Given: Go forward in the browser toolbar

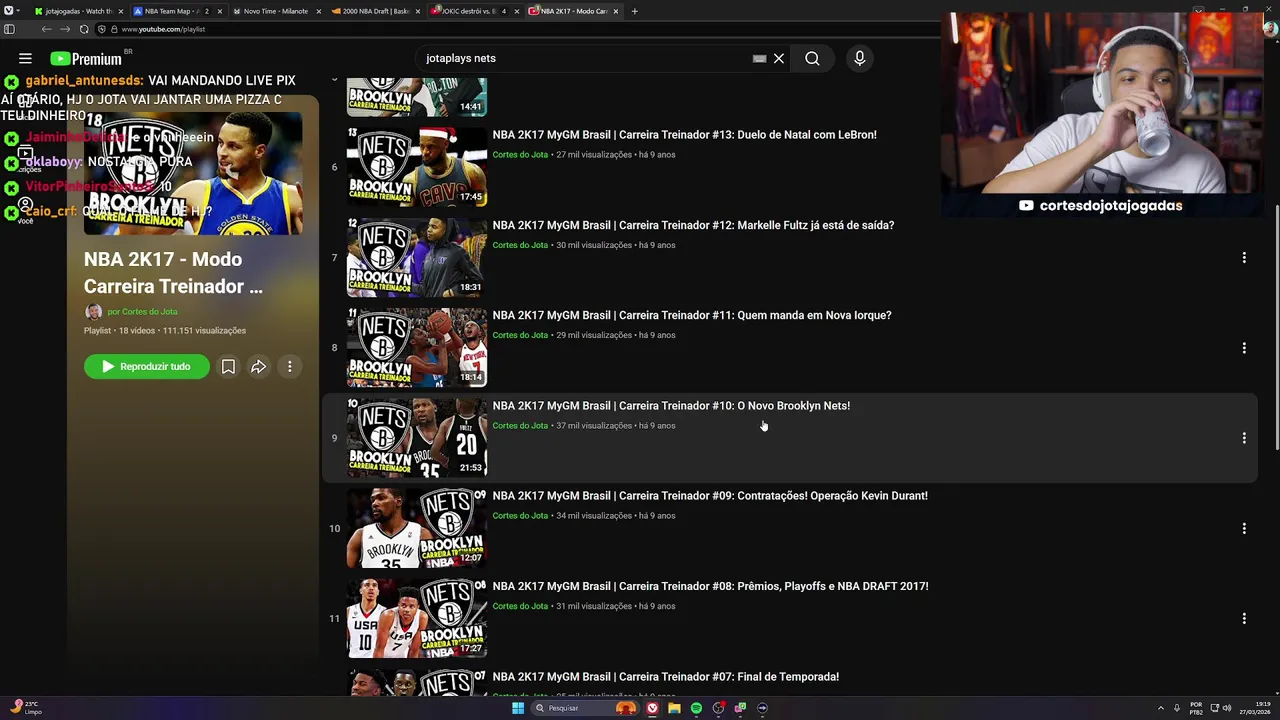Looking at the screenshot, I should (64, 29).
